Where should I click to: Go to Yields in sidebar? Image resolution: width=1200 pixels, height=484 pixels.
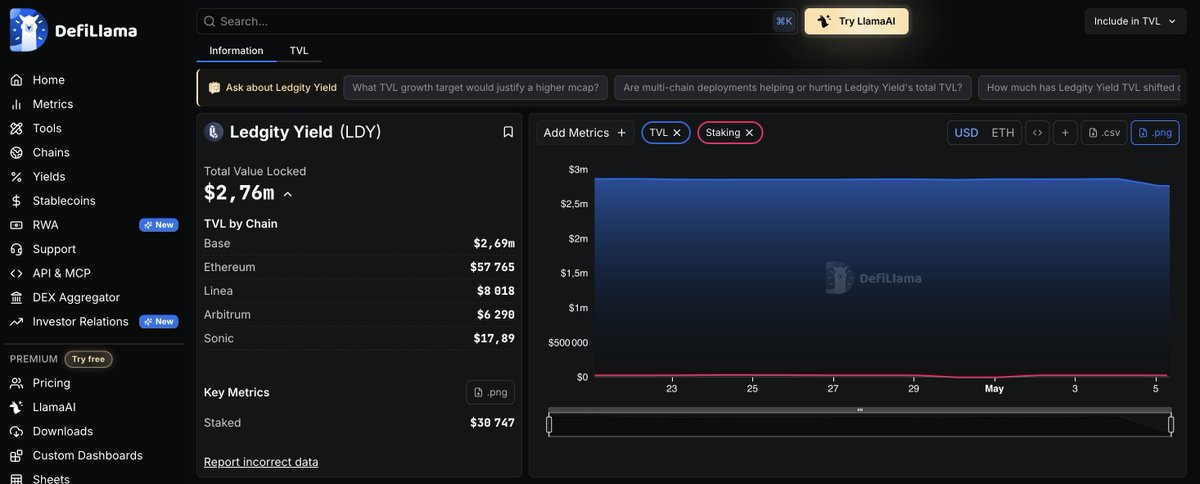point(49,177)
